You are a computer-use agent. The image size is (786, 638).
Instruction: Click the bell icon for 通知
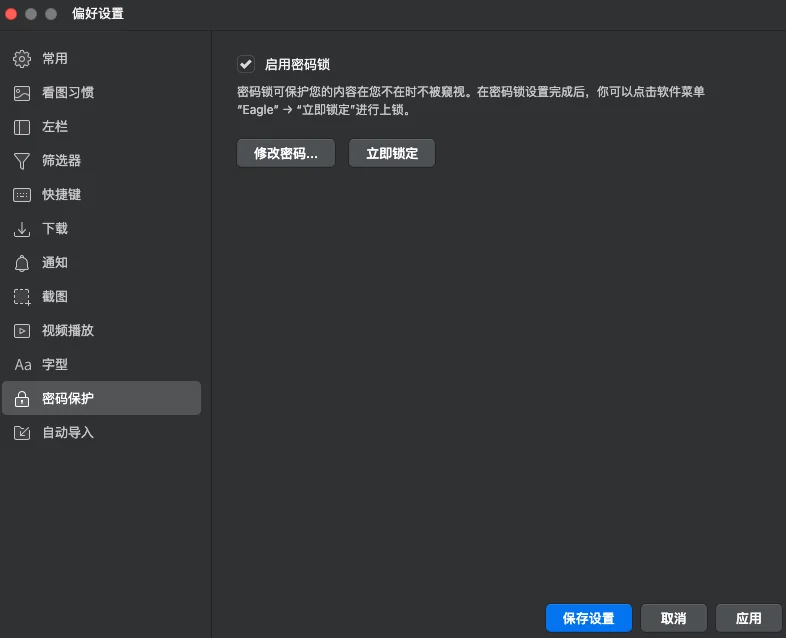point(22,263)
